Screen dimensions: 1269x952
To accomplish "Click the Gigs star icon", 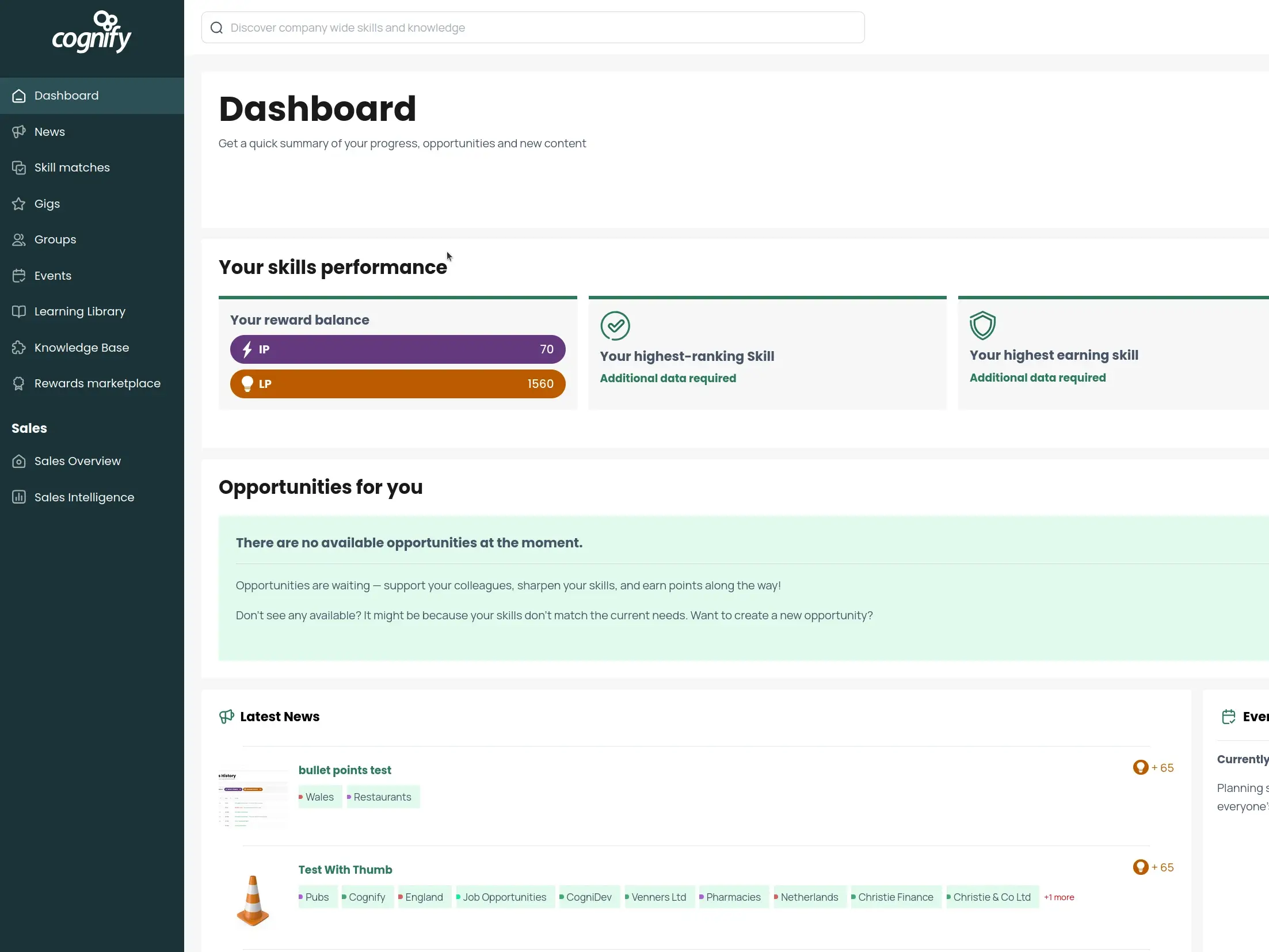I will tap(19, 204).
